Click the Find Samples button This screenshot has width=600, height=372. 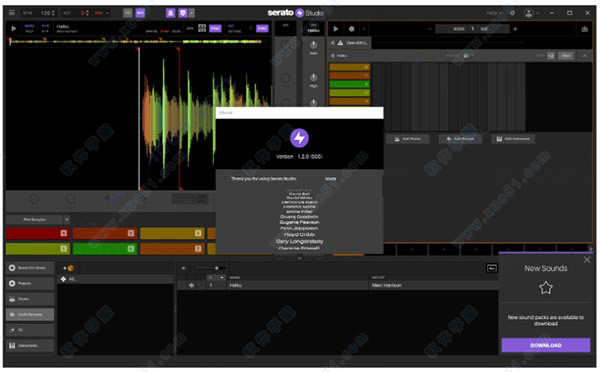point(34,220)
